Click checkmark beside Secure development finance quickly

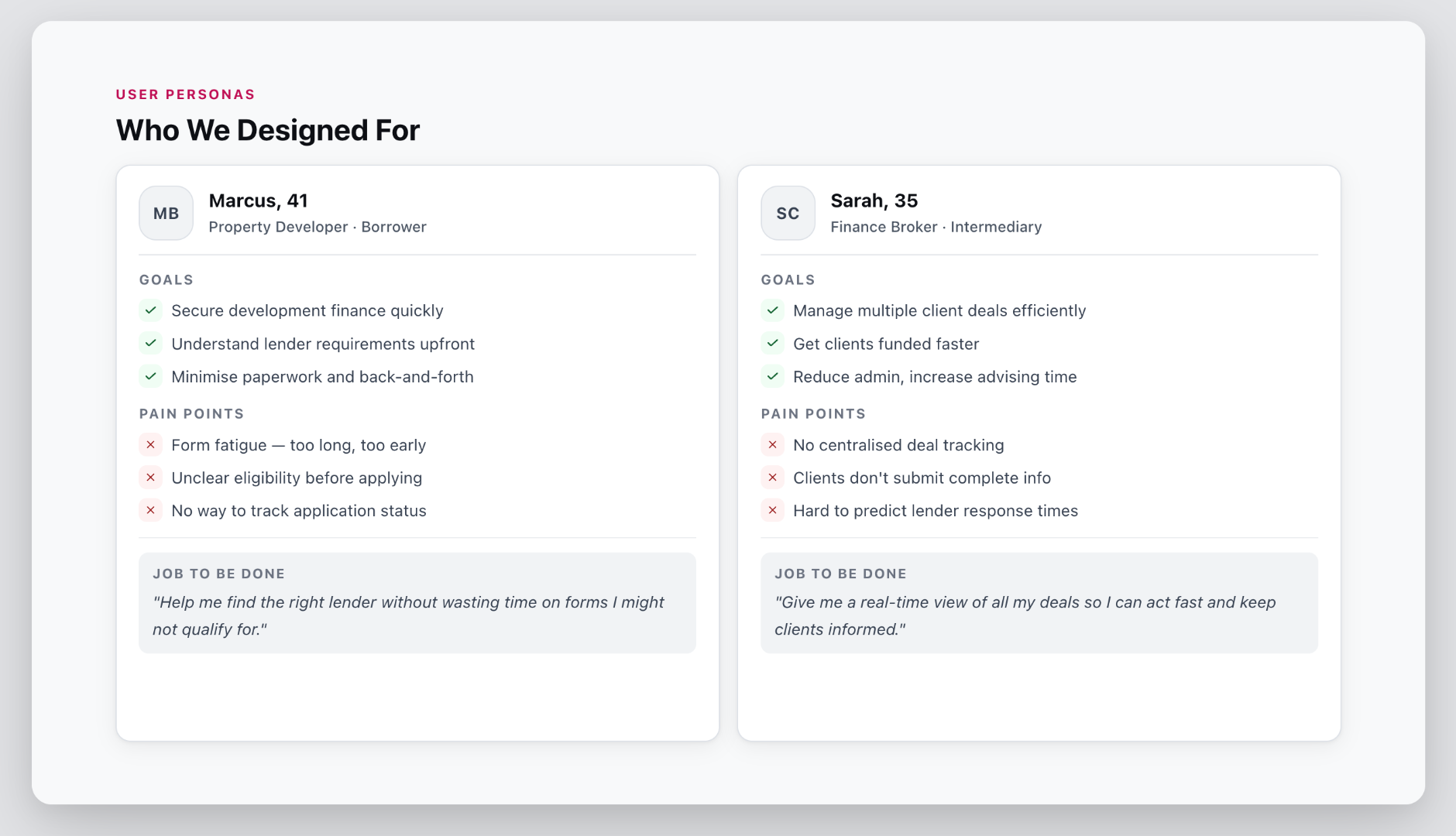point(151,310)
